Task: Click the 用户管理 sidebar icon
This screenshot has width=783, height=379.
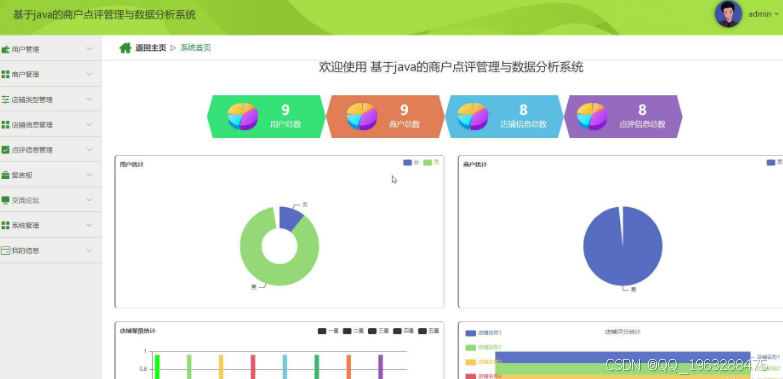Action: coord(5,49)
